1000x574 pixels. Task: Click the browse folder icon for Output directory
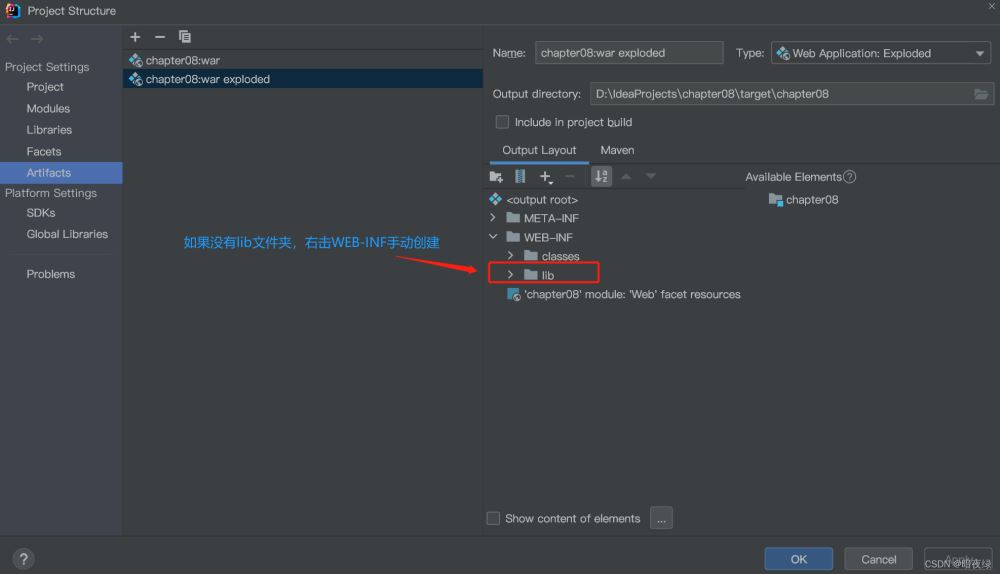click(x=982, y=94)
